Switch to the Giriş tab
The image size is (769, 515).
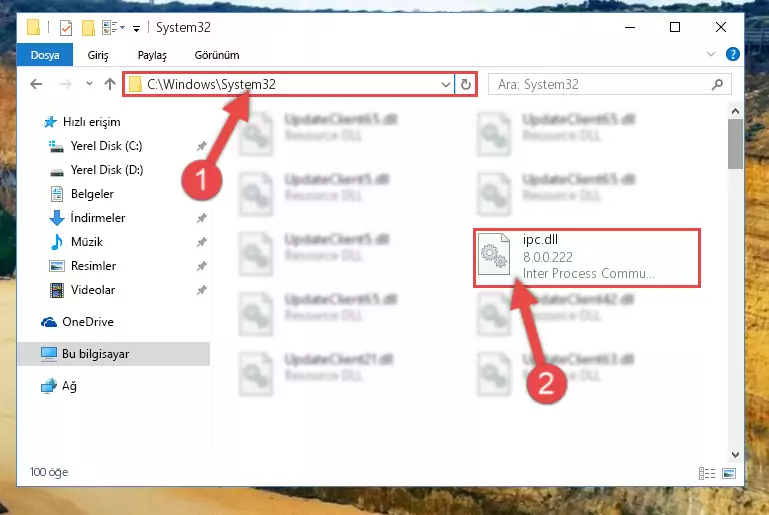tap(98, 55)
